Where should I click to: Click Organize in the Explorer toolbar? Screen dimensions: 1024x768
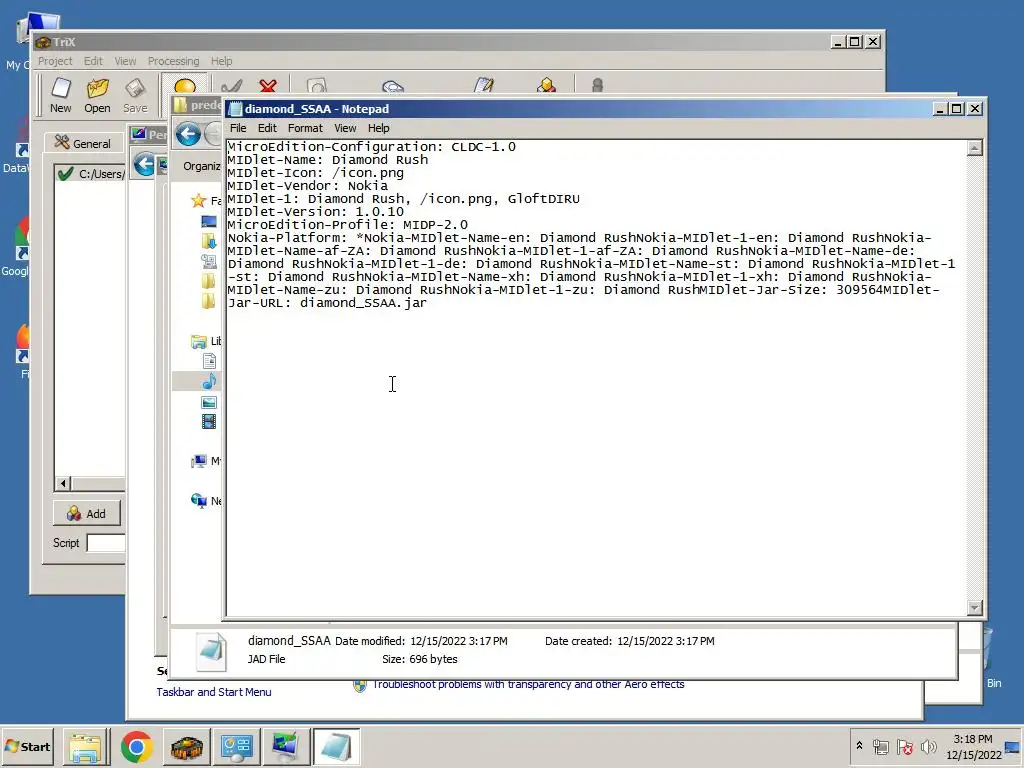click(201, 166)
